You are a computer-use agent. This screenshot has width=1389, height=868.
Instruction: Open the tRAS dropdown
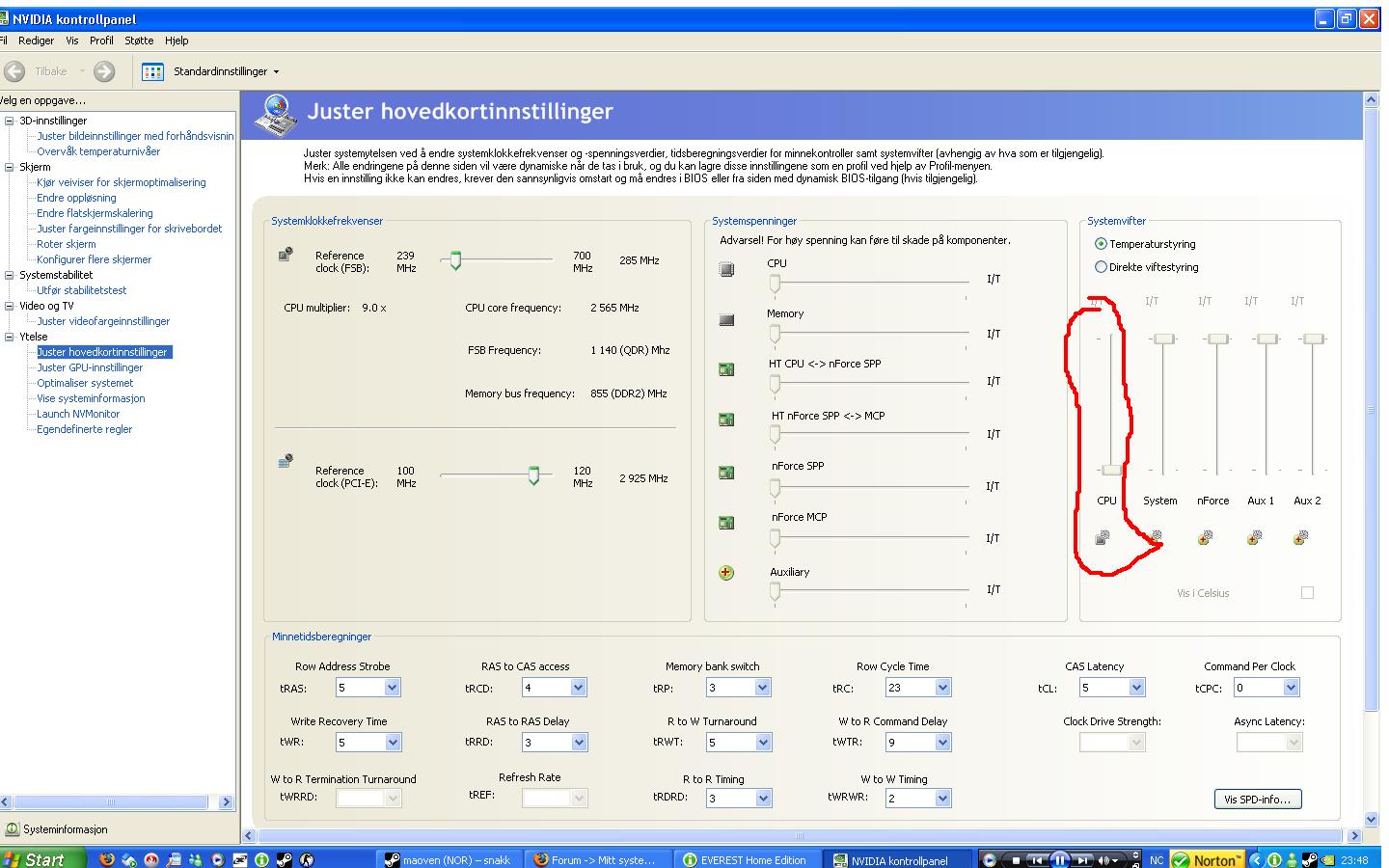[x=392, y=688]
